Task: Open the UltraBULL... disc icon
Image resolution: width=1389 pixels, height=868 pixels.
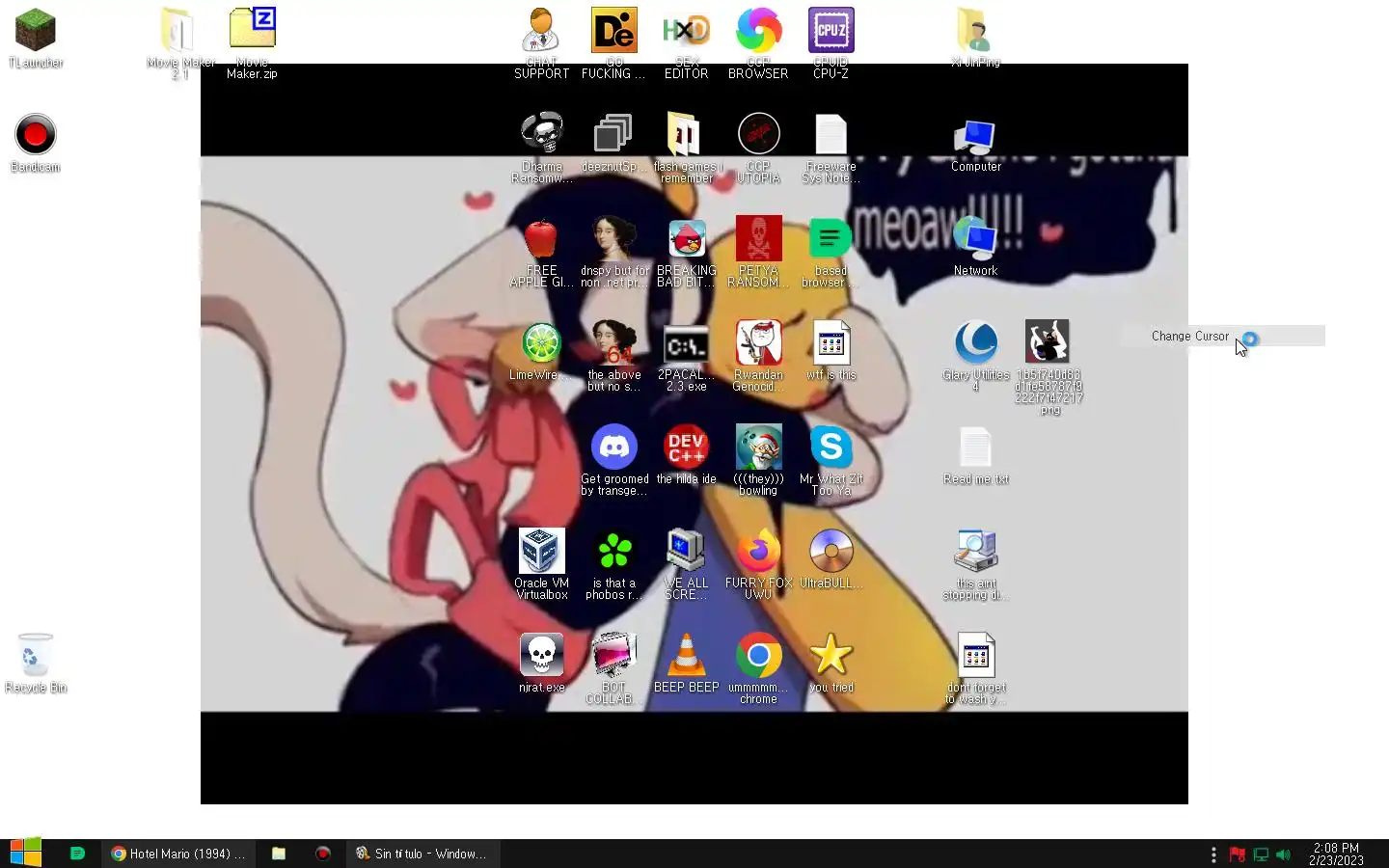Action: (831, 552)
